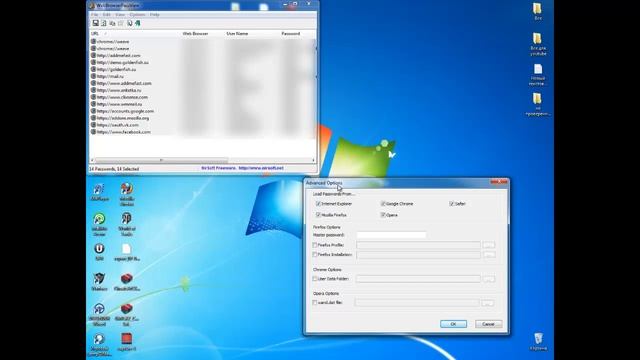Click the Master password input field
The width and height of the screenshot is (640, 360).
pos(391,235)
